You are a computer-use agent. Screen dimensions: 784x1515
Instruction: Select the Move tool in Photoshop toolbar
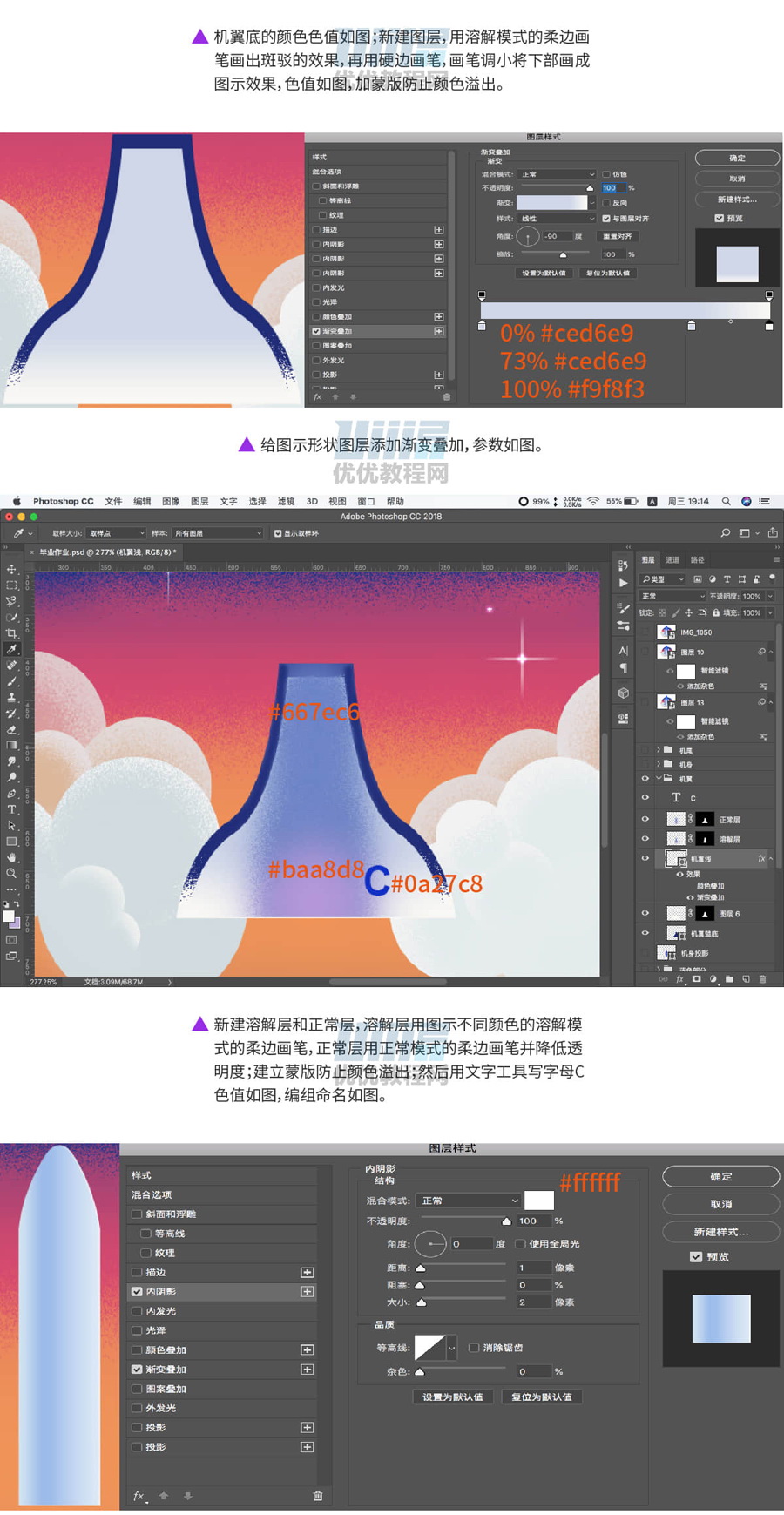click(x=11, y=568)
